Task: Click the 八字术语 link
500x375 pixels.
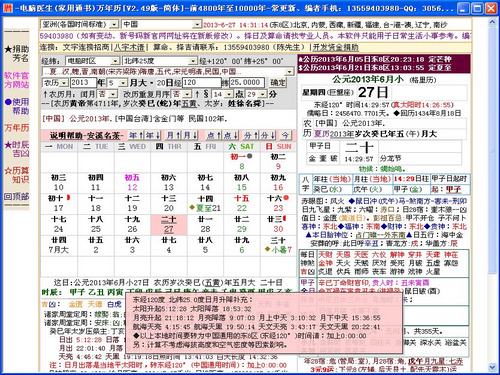Action: point(129,47)
